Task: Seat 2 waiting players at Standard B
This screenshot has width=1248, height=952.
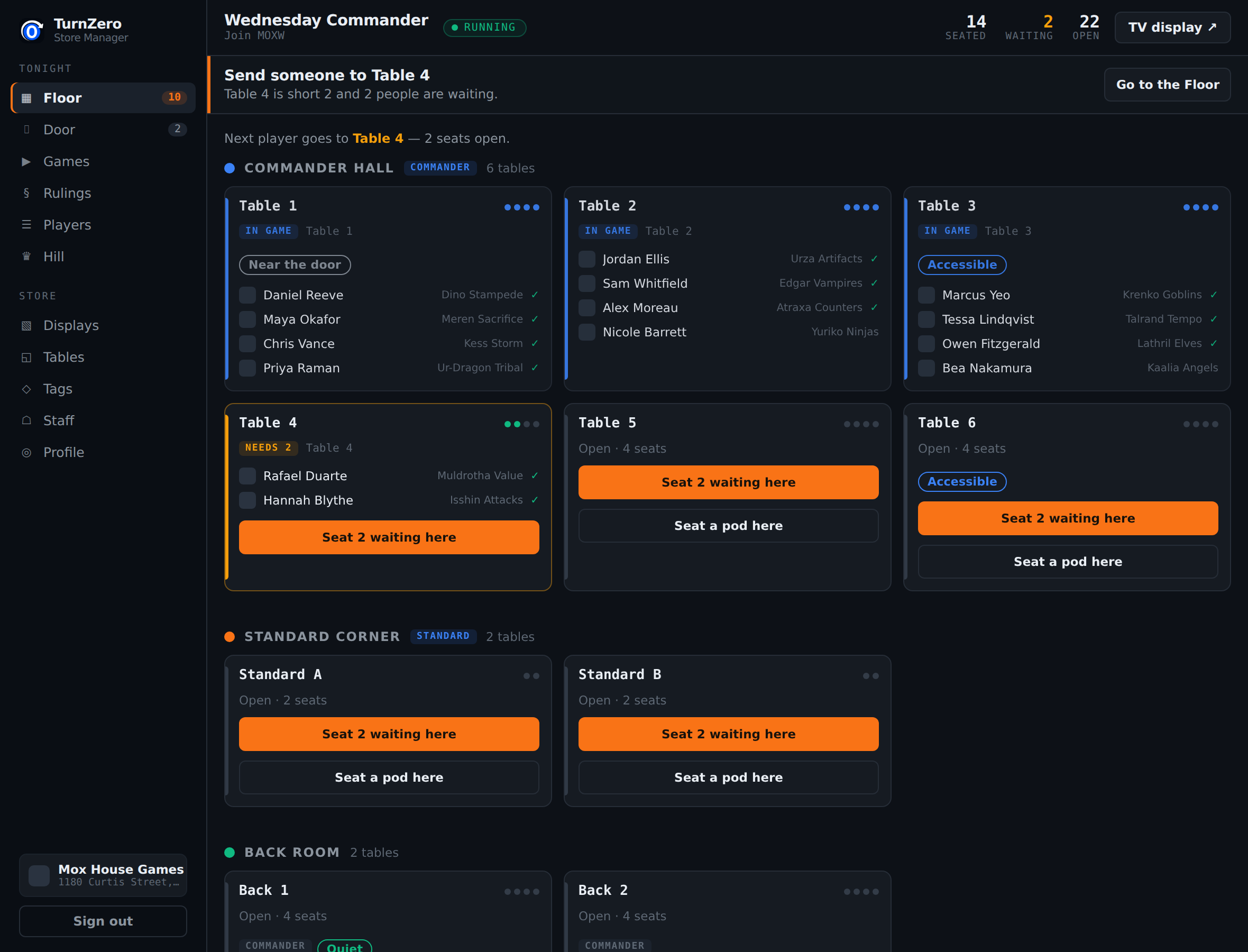Action: [729, 735]
